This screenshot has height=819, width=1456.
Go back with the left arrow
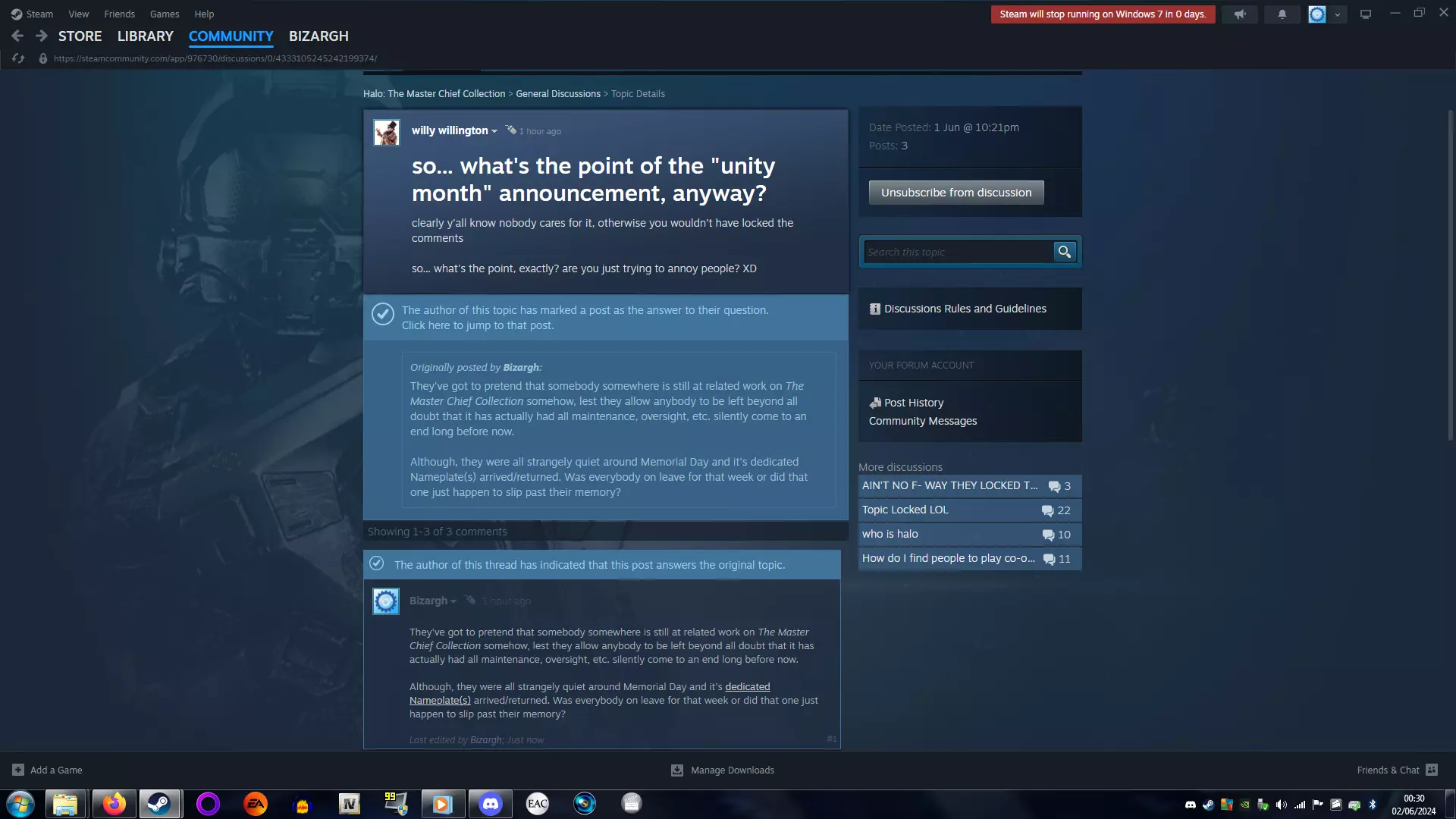click(x=17, y=36)
